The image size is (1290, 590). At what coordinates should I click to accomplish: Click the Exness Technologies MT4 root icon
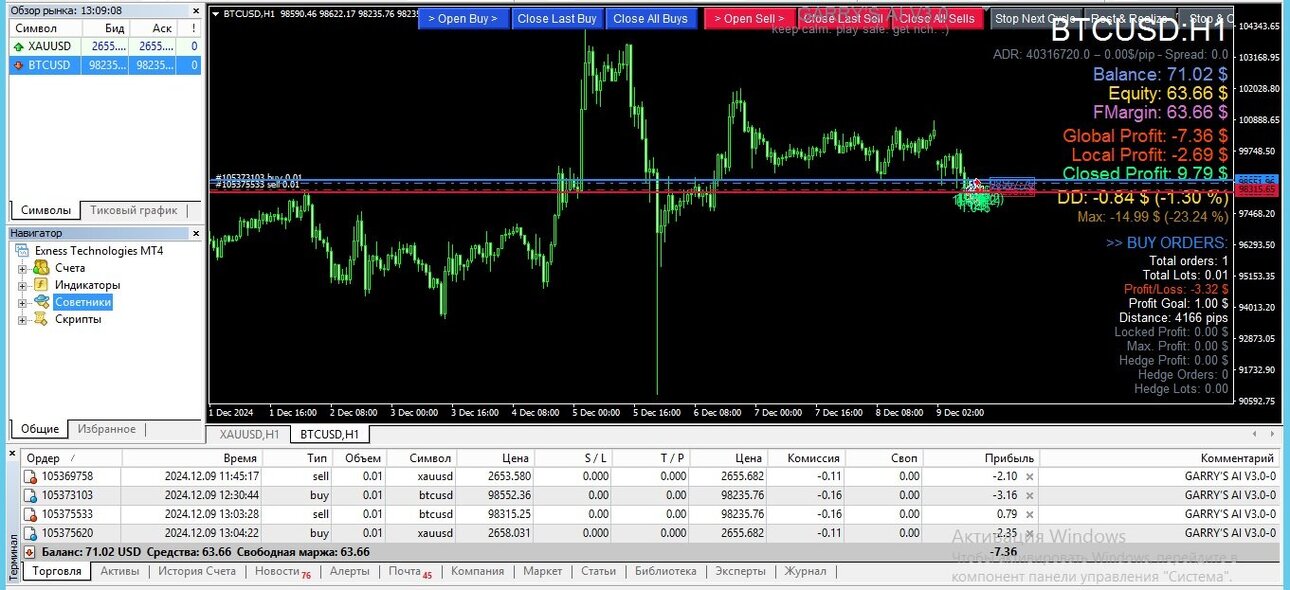[x=23, y=251]
